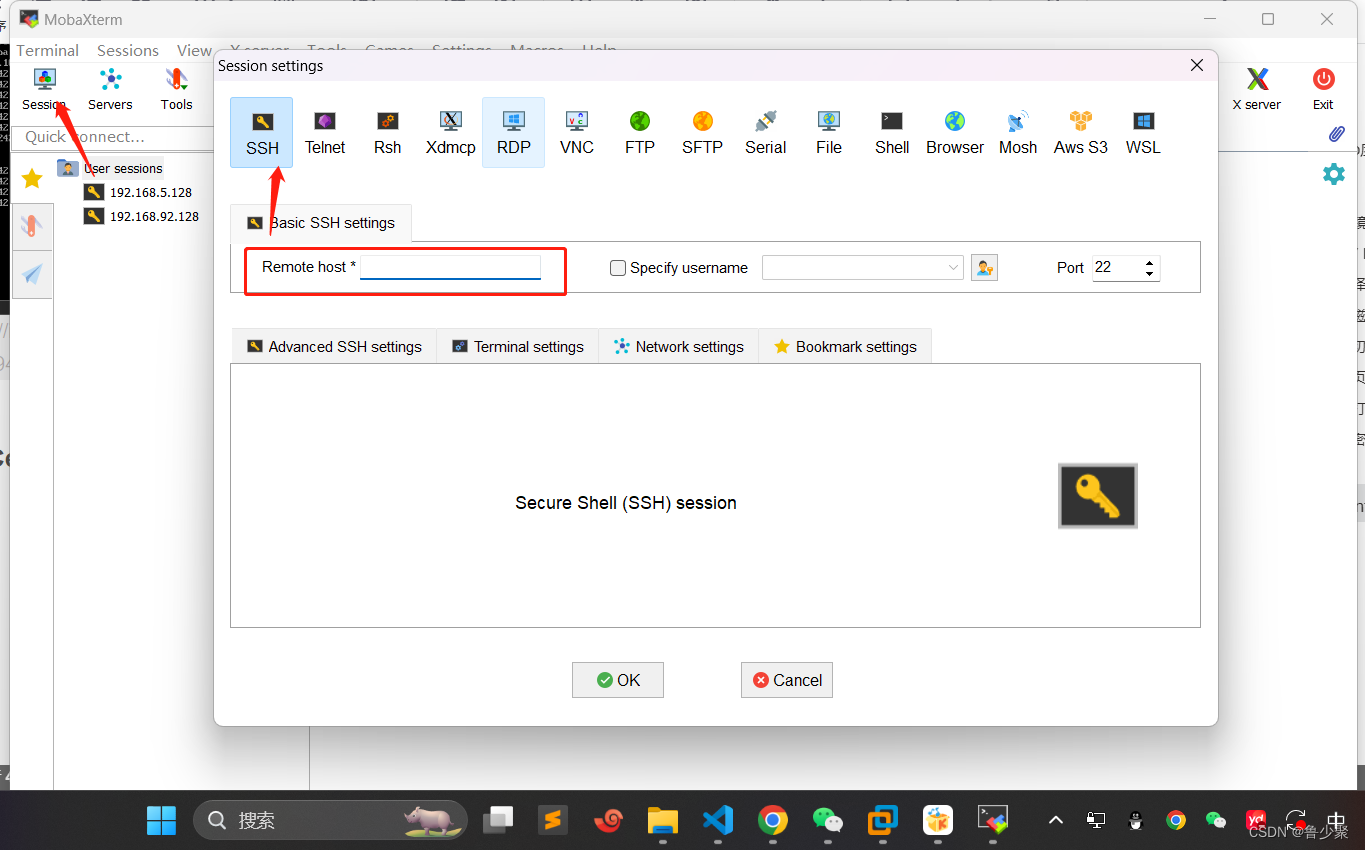Open File Explorer from taskbar
The width and height of the screenshot is (1365, 850).
662,820
